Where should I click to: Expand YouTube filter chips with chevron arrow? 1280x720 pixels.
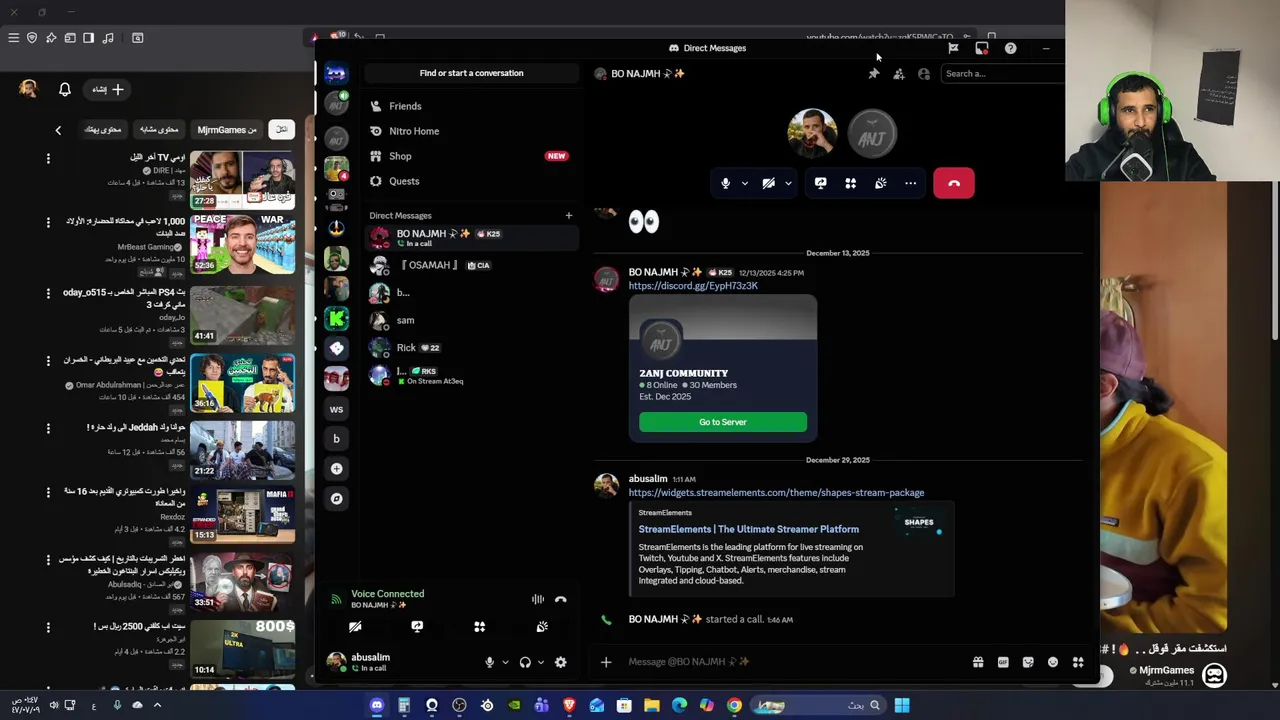(58, 130)
